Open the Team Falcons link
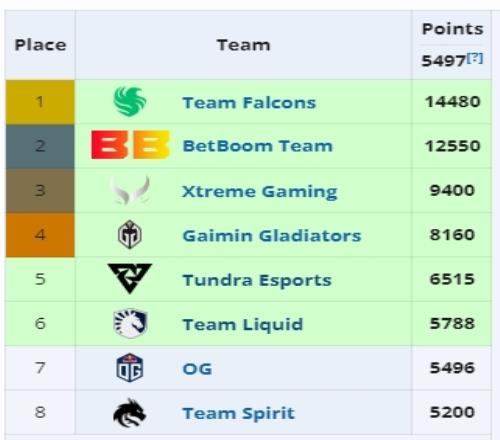This screenshot has width=500, height=440. 249,102
